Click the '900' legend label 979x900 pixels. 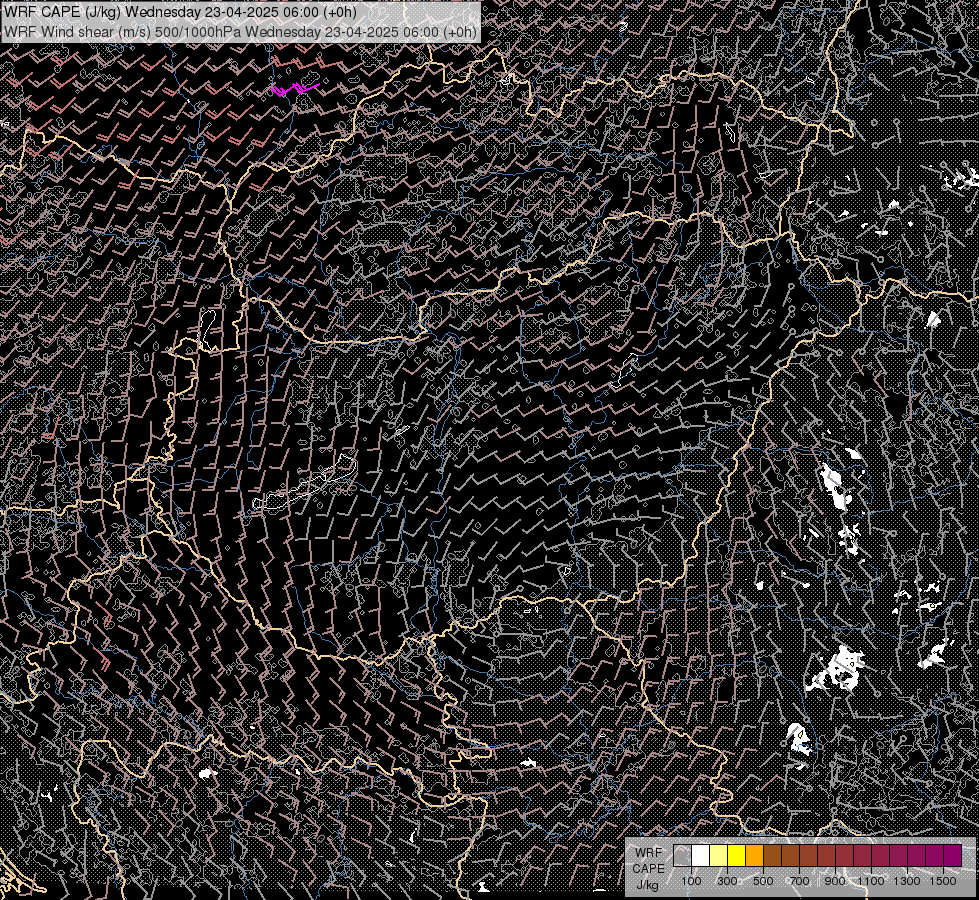coord(835,881)
